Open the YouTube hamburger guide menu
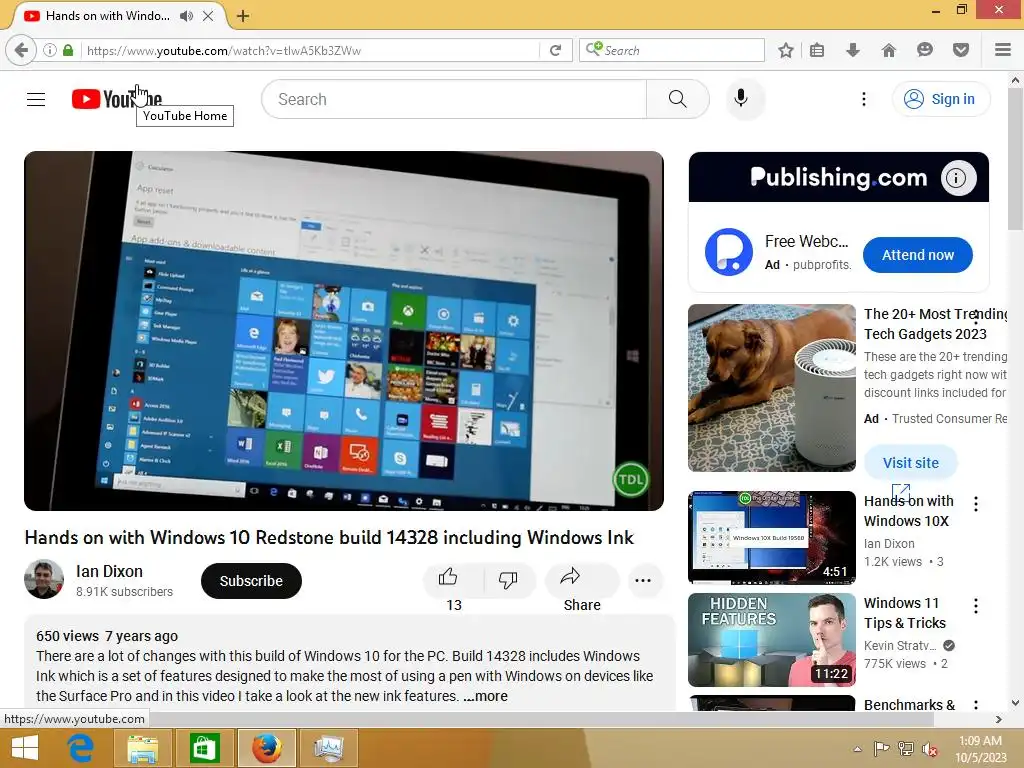 [36, 99]
